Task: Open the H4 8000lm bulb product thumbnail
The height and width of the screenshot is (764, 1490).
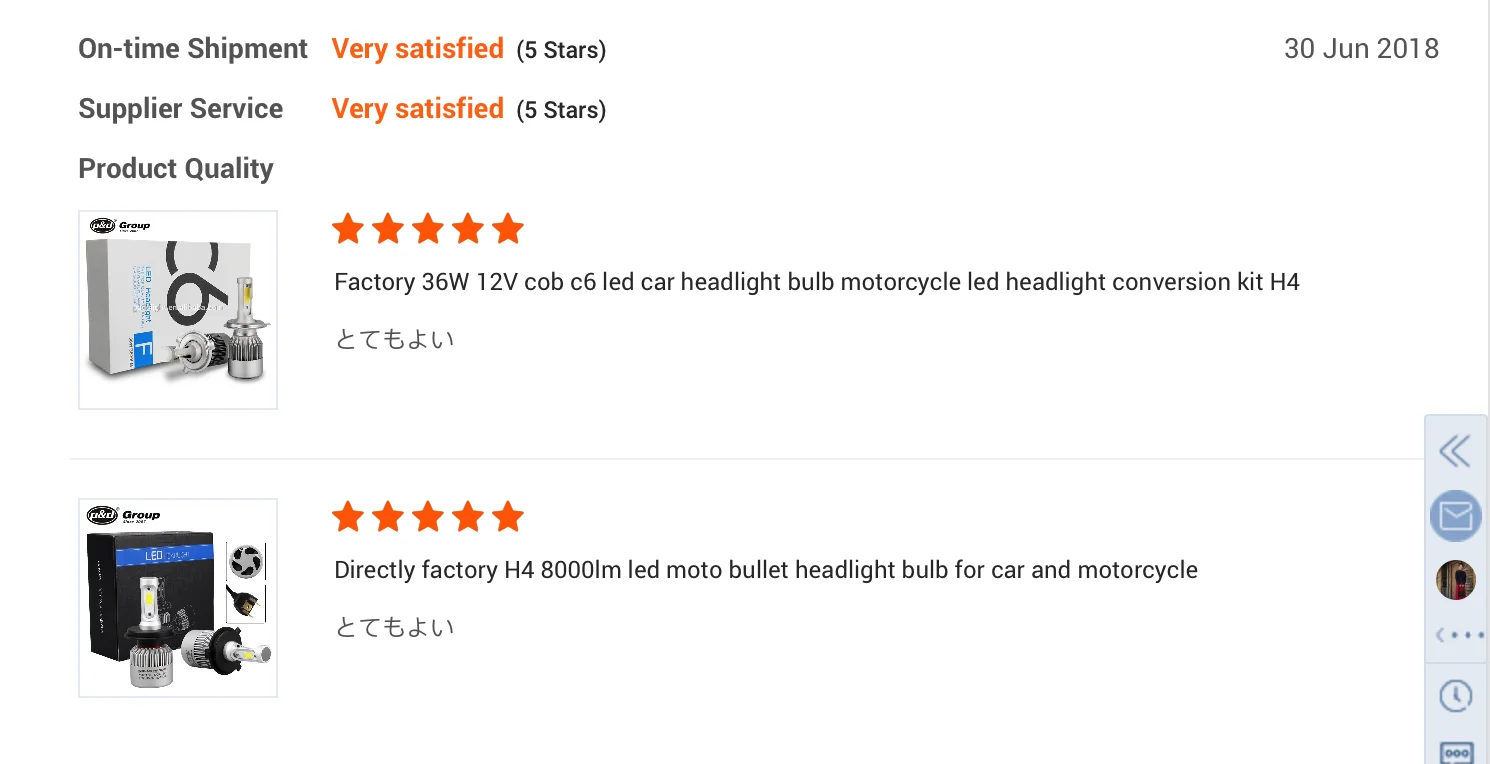Action: 178,597
